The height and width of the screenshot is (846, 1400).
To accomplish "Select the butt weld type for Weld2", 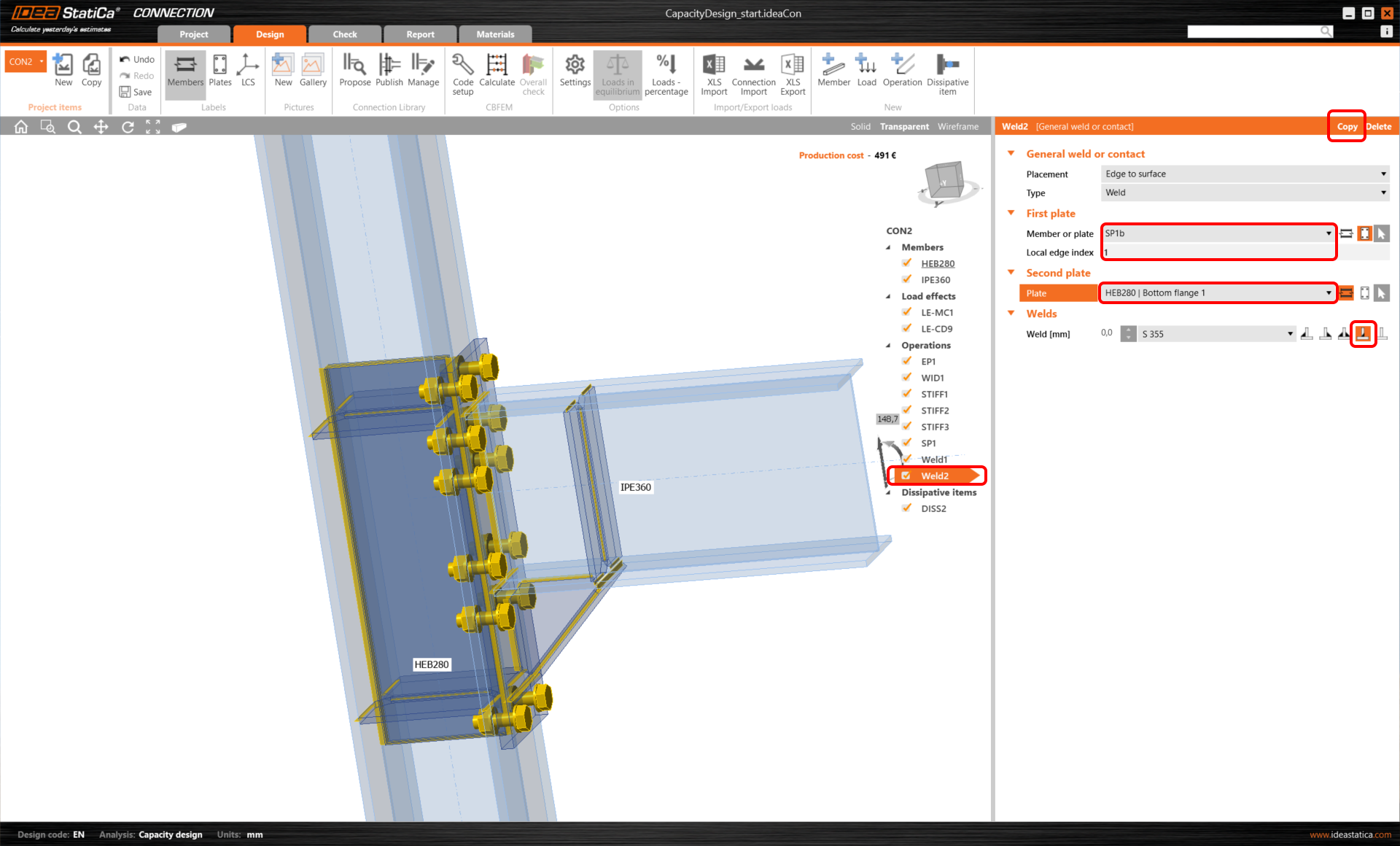I will click(x=1363, y=333).
